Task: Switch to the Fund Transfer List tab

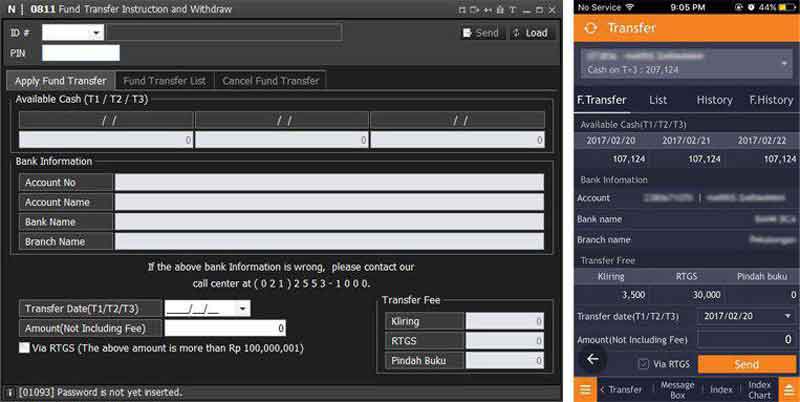Action: pyautogui.click(x=164, y=81)
